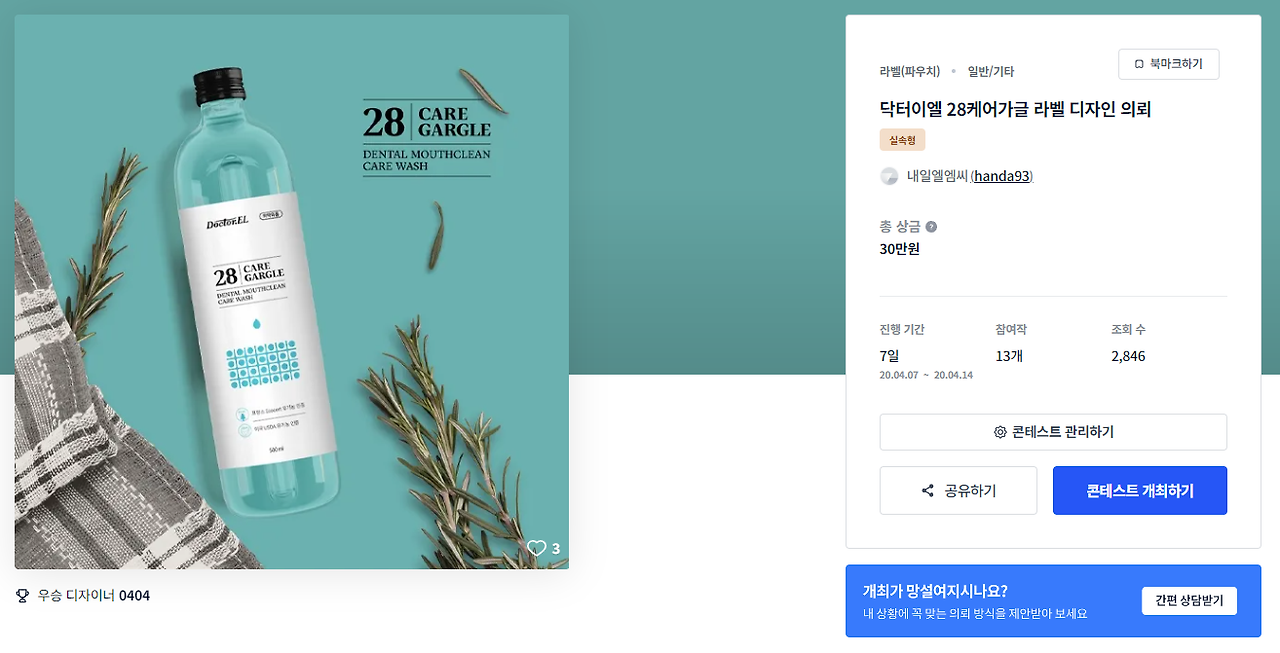Open the 28 Care Gargle design image
Image resolution: width=1280 pixels, height=653 pixels.
tap(292, 292)
